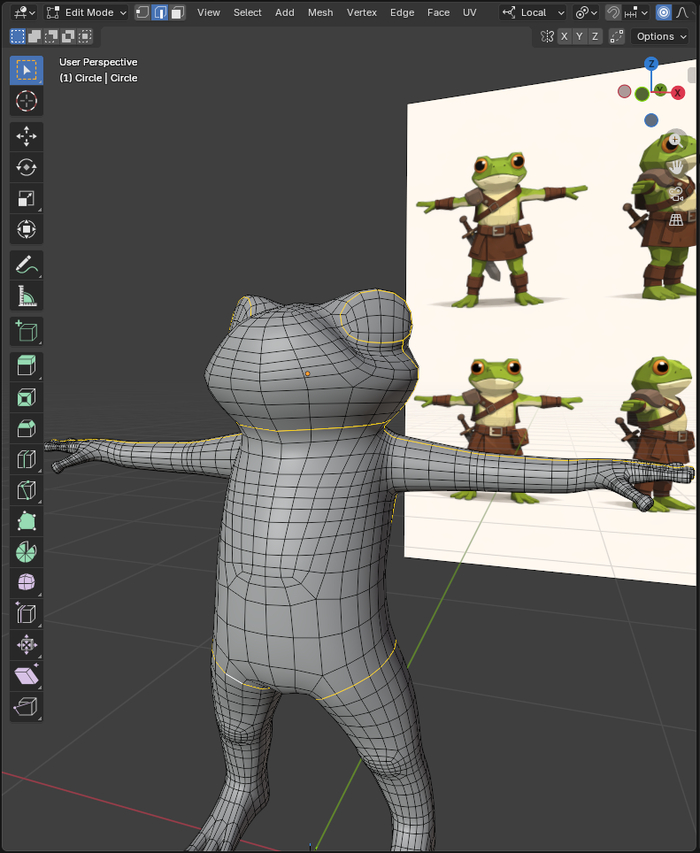This screenshot has width=700, height=853.
Task: Open the Vertex menu
Action: point(361,13)
